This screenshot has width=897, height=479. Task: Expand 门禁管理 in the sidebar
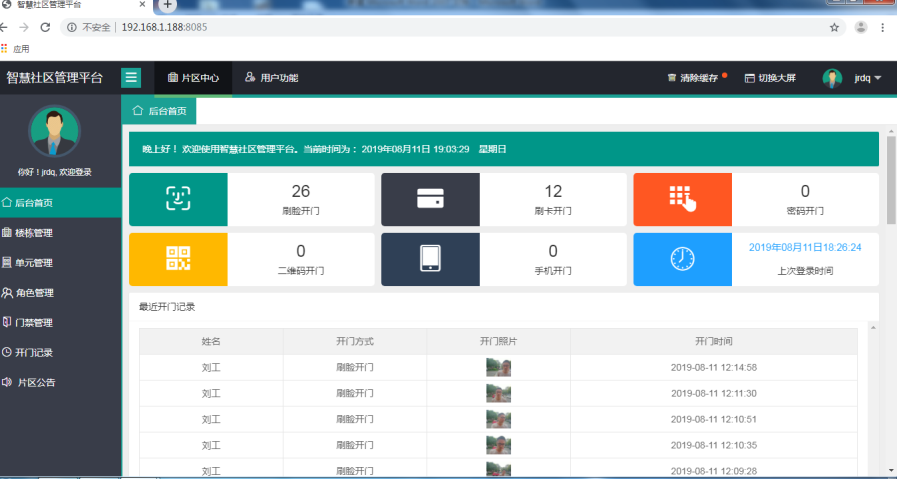34,322
